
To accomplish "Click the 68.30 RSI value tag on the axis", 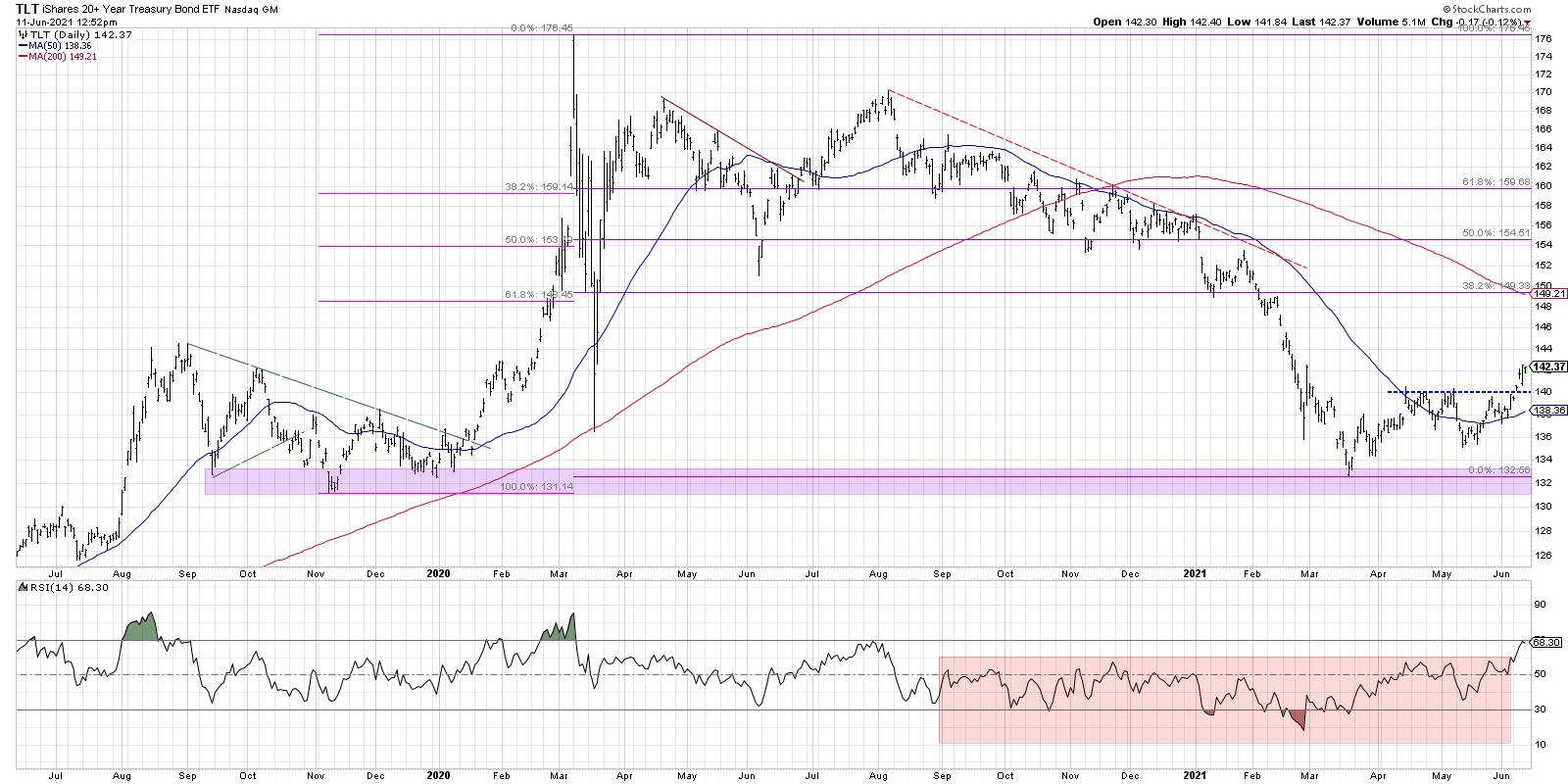I will pos(1544,642).
